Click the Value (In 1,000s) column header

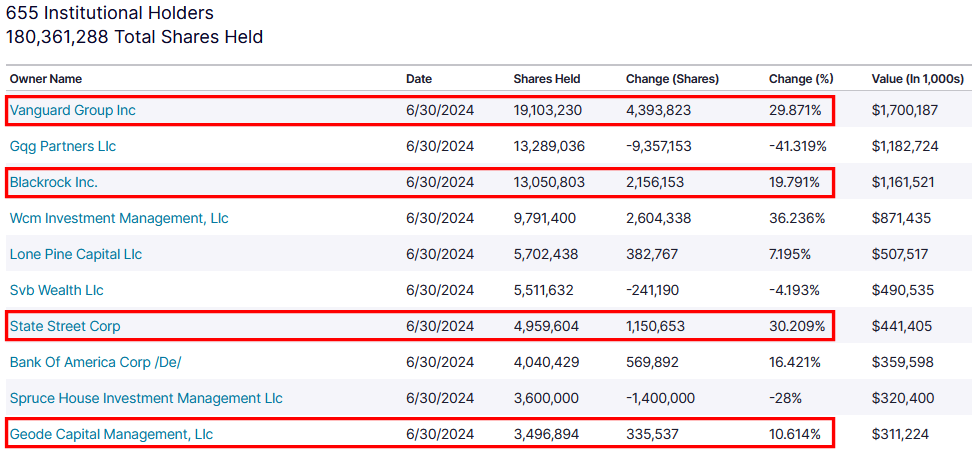pyautogui.click(x=917, y=79)
